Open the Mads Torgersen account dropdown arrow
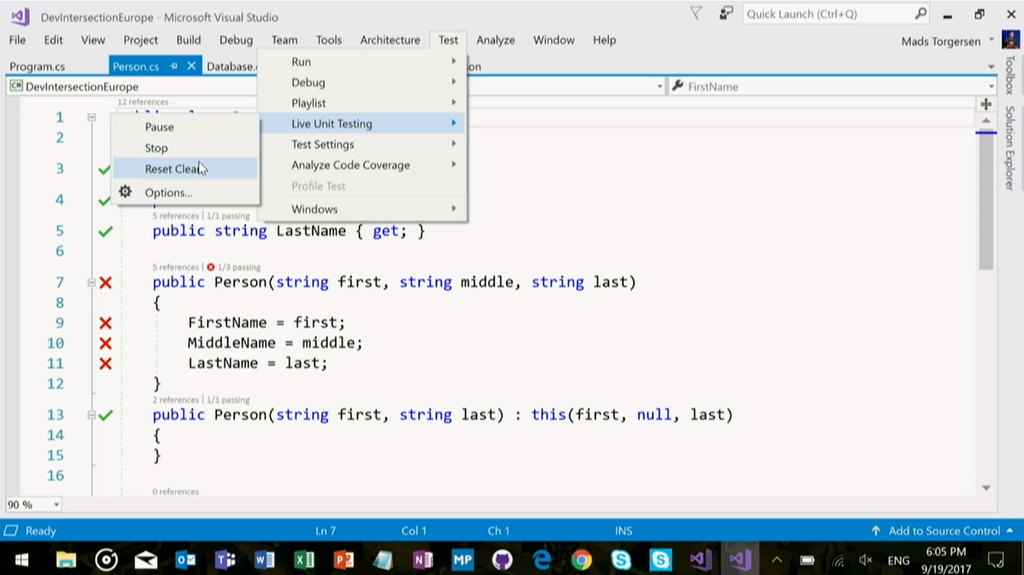 coord(991,40)
